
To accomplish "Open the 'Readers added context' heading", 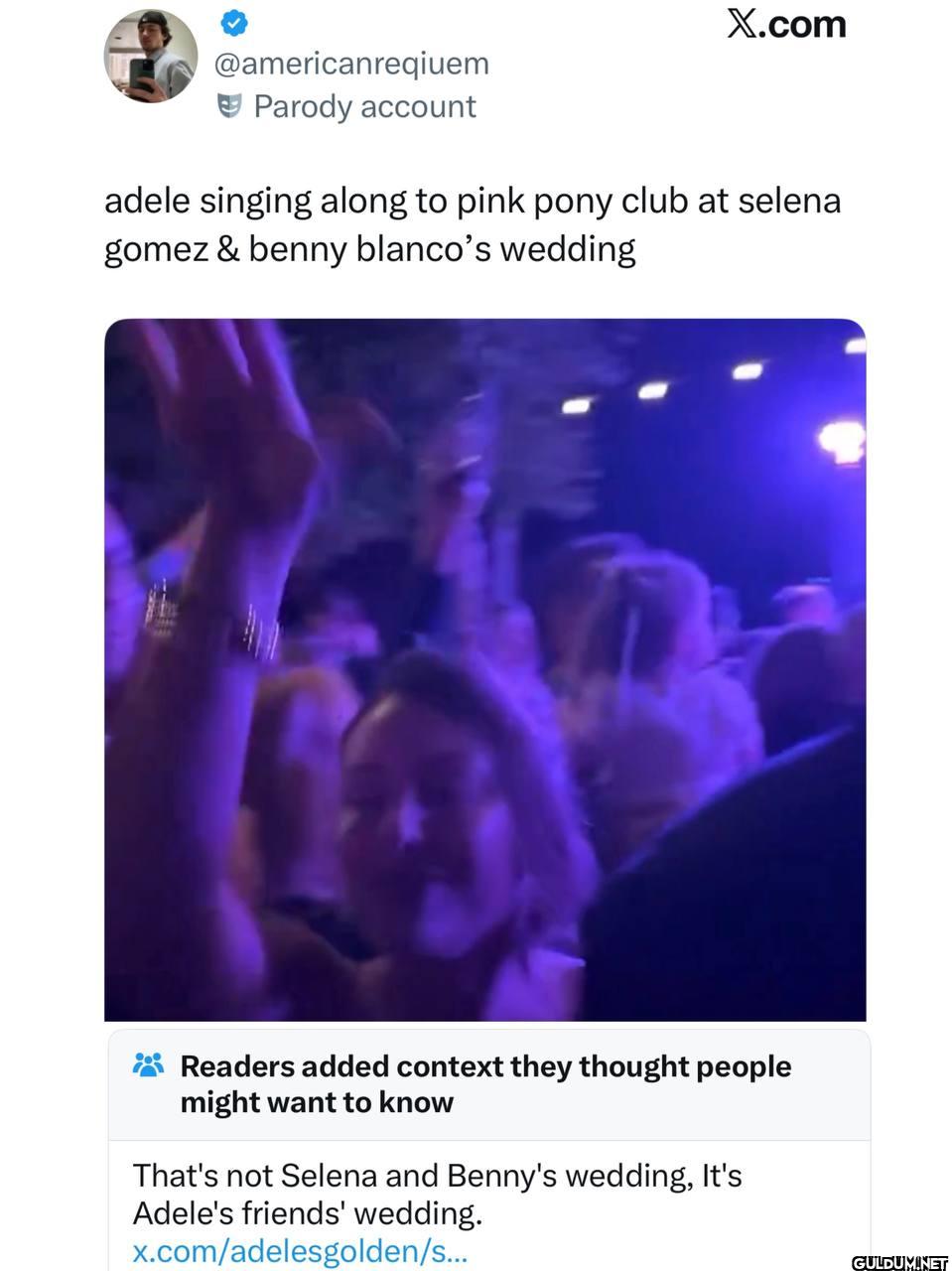I will pos(485,1066).
